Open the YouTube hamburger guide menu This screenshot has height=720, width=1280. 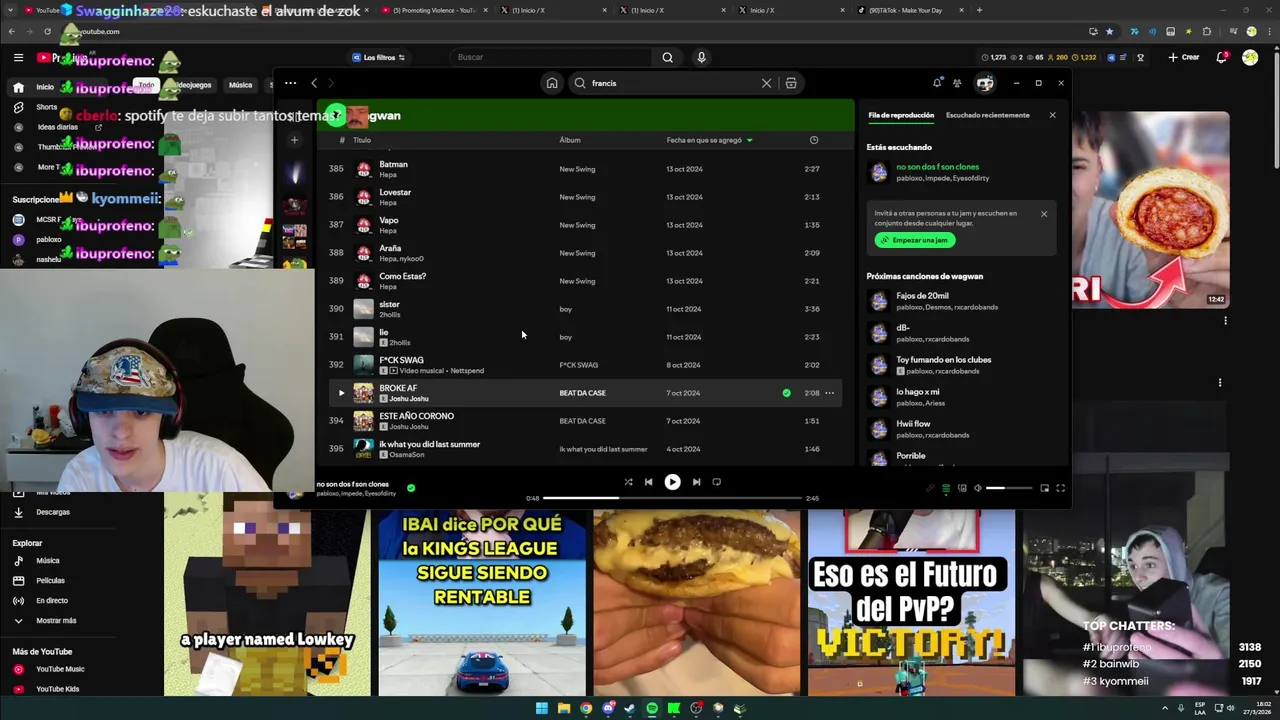(18, 58)
